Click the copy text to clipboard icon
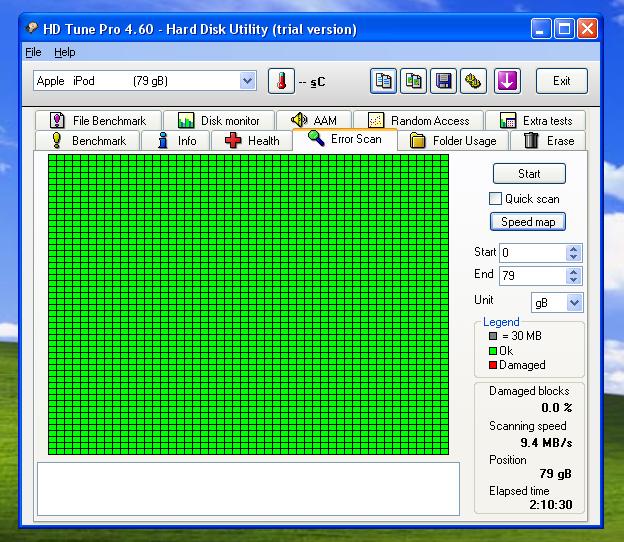The image size is (624, 542). [383, 81]
